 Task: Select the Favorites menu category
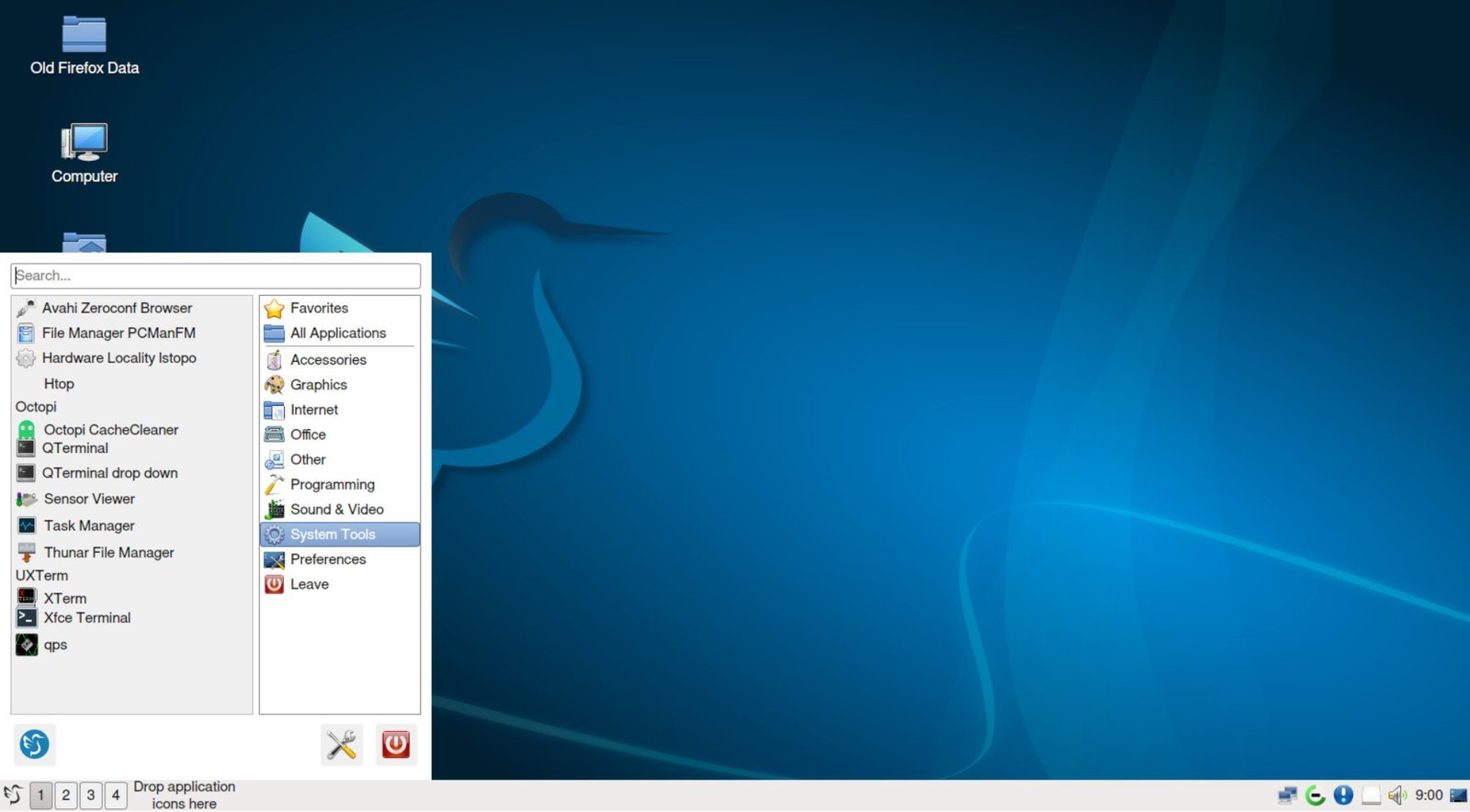click(x=319, y=309)
